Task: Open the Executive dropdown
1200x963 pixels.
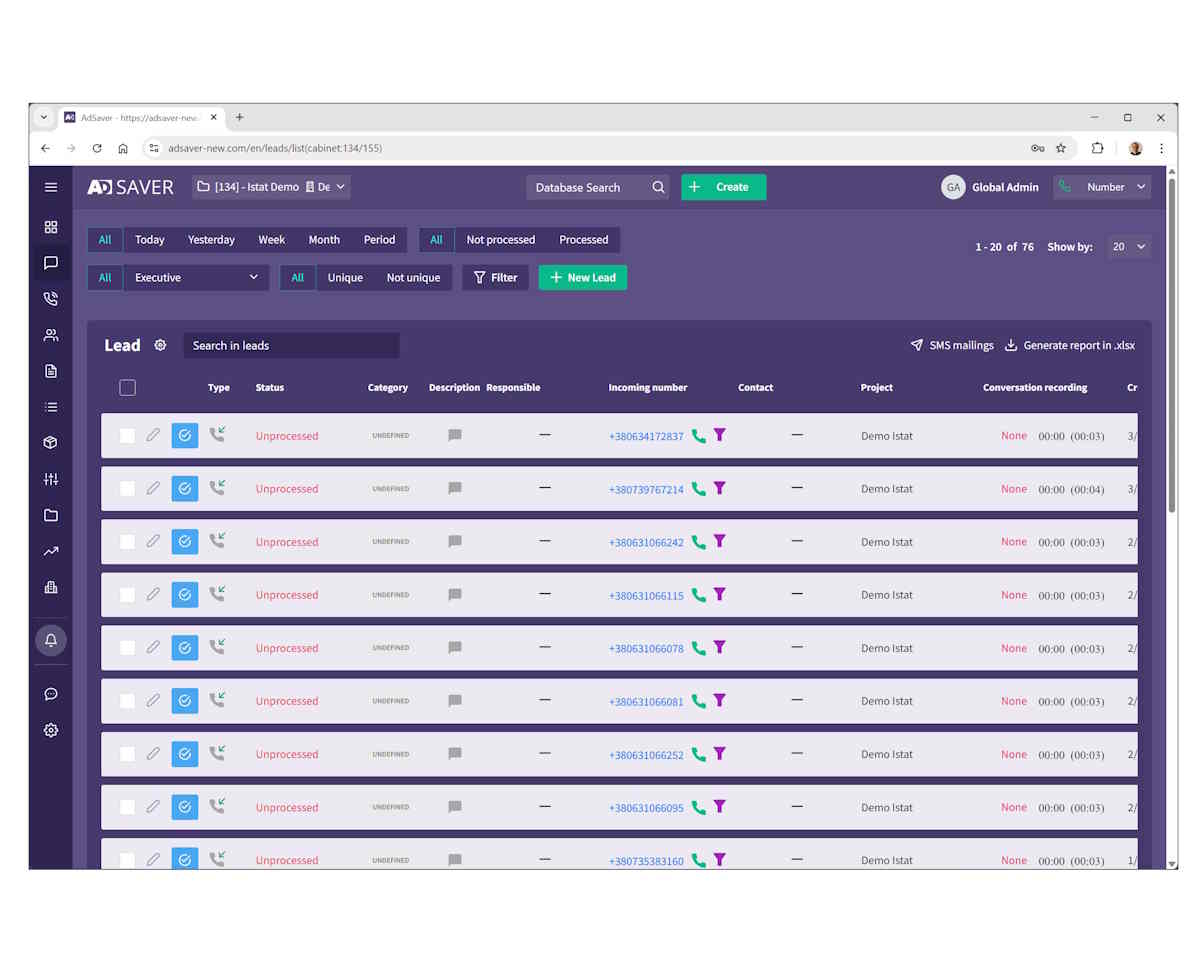Action: click(x=196, y=277)
